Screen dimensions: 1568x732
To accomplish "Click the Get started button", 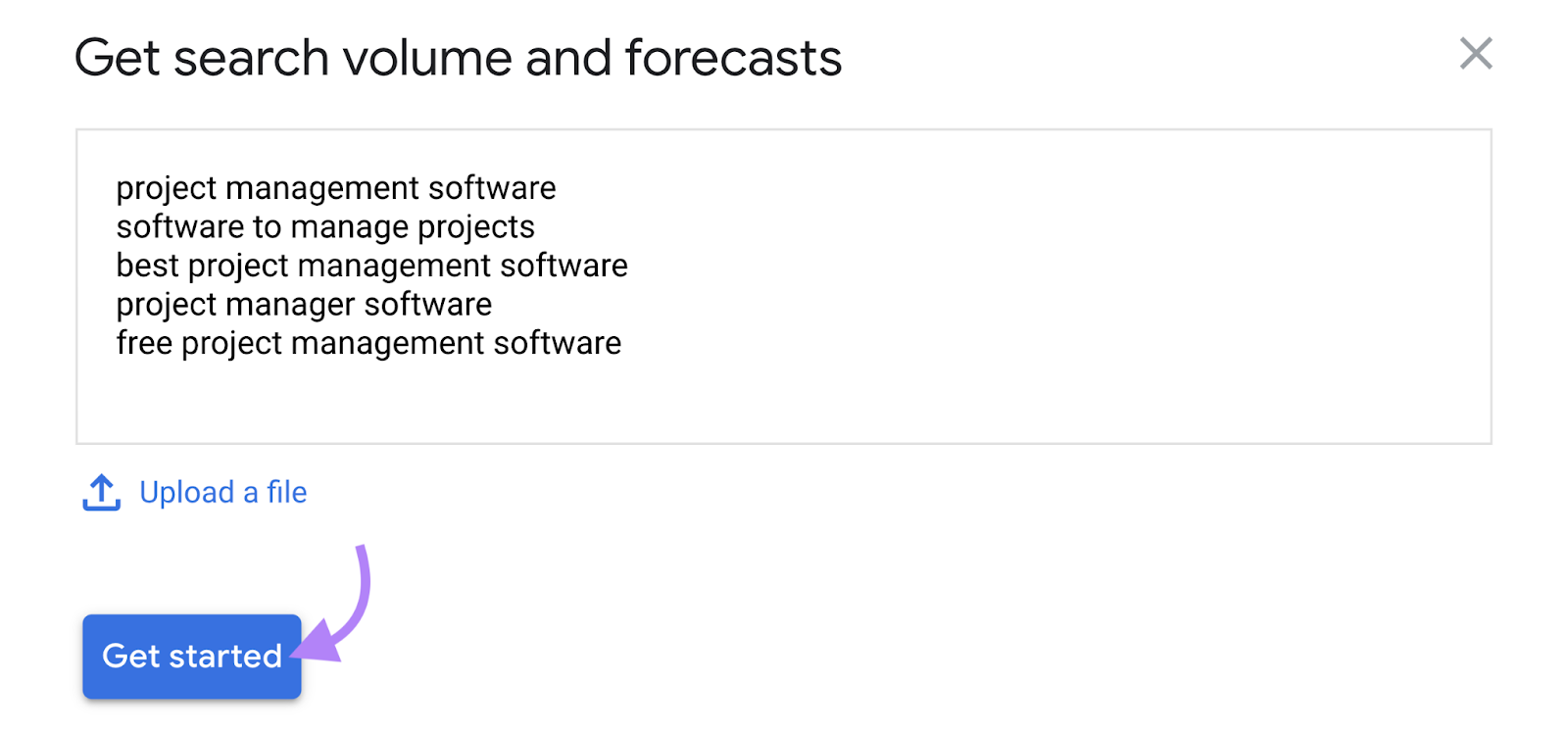I will [x=192, y=657].
